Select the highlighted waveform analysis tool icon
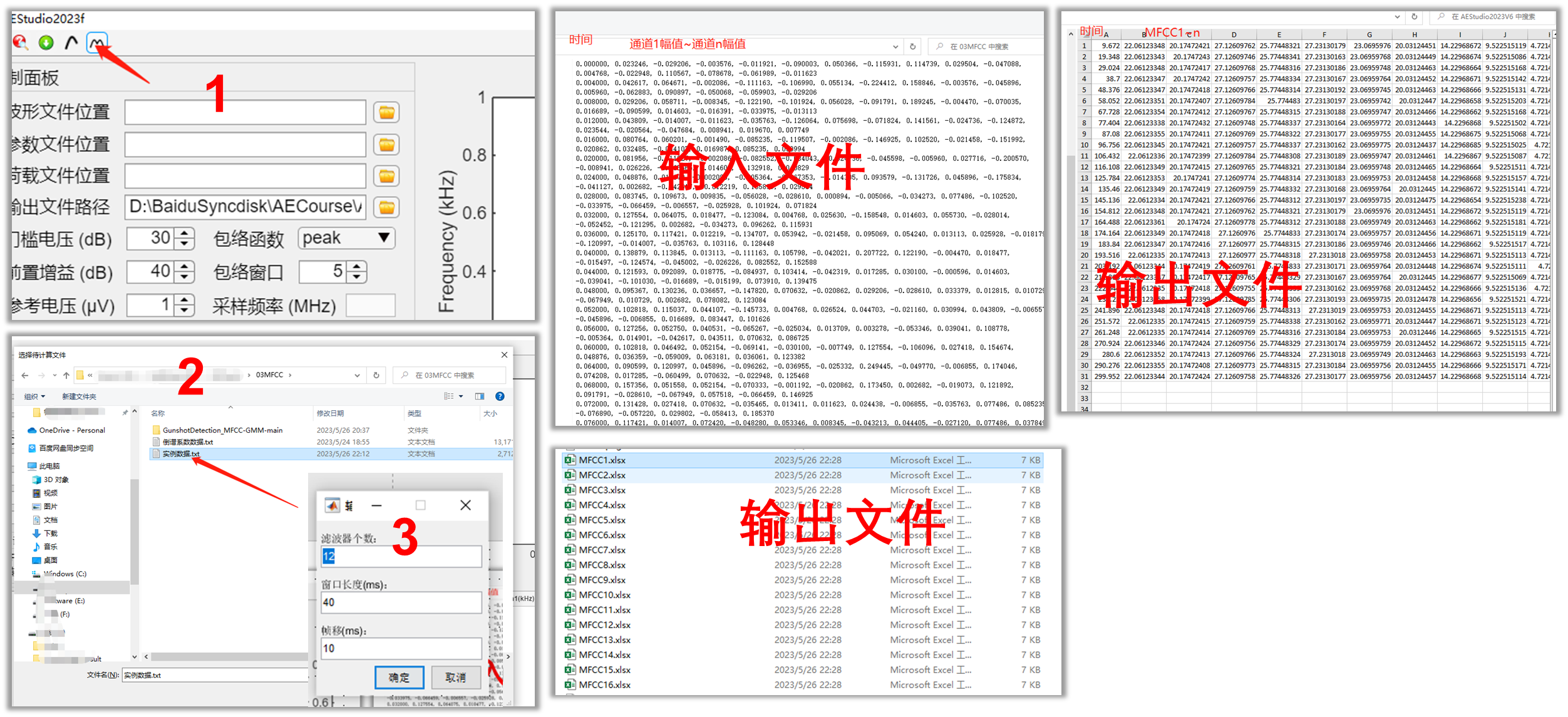This screenshot has height=717, width=1568. tap(96, 42)
